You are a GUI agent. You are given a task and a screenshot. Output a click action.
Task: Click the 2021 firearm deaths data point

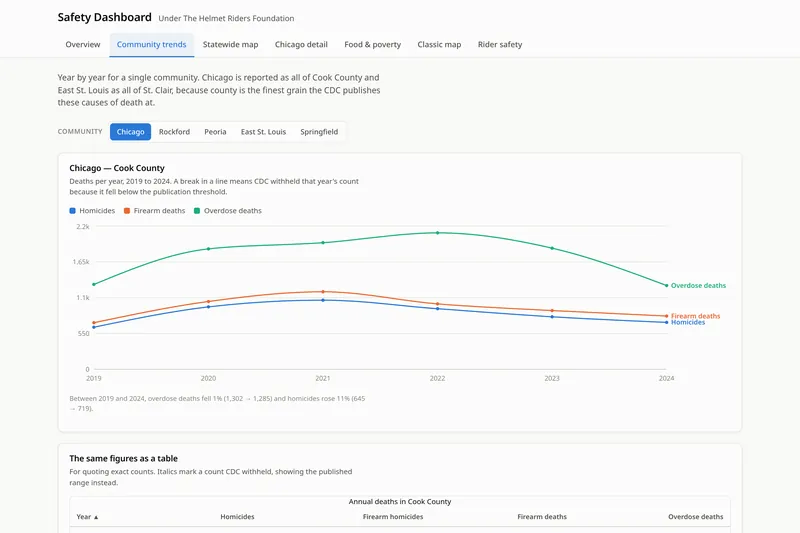point(323,292)
